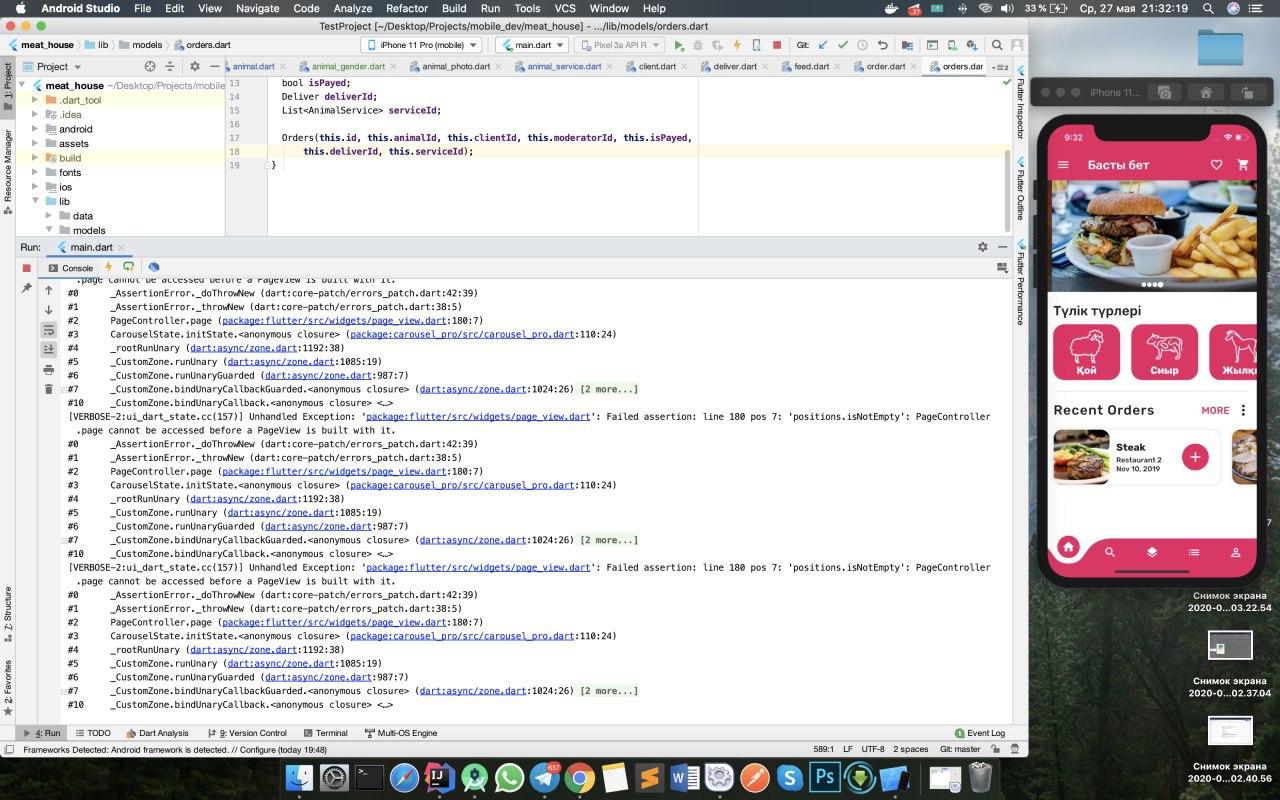
Task: Click the Git revert arrow icon
Action: point(883,45)
